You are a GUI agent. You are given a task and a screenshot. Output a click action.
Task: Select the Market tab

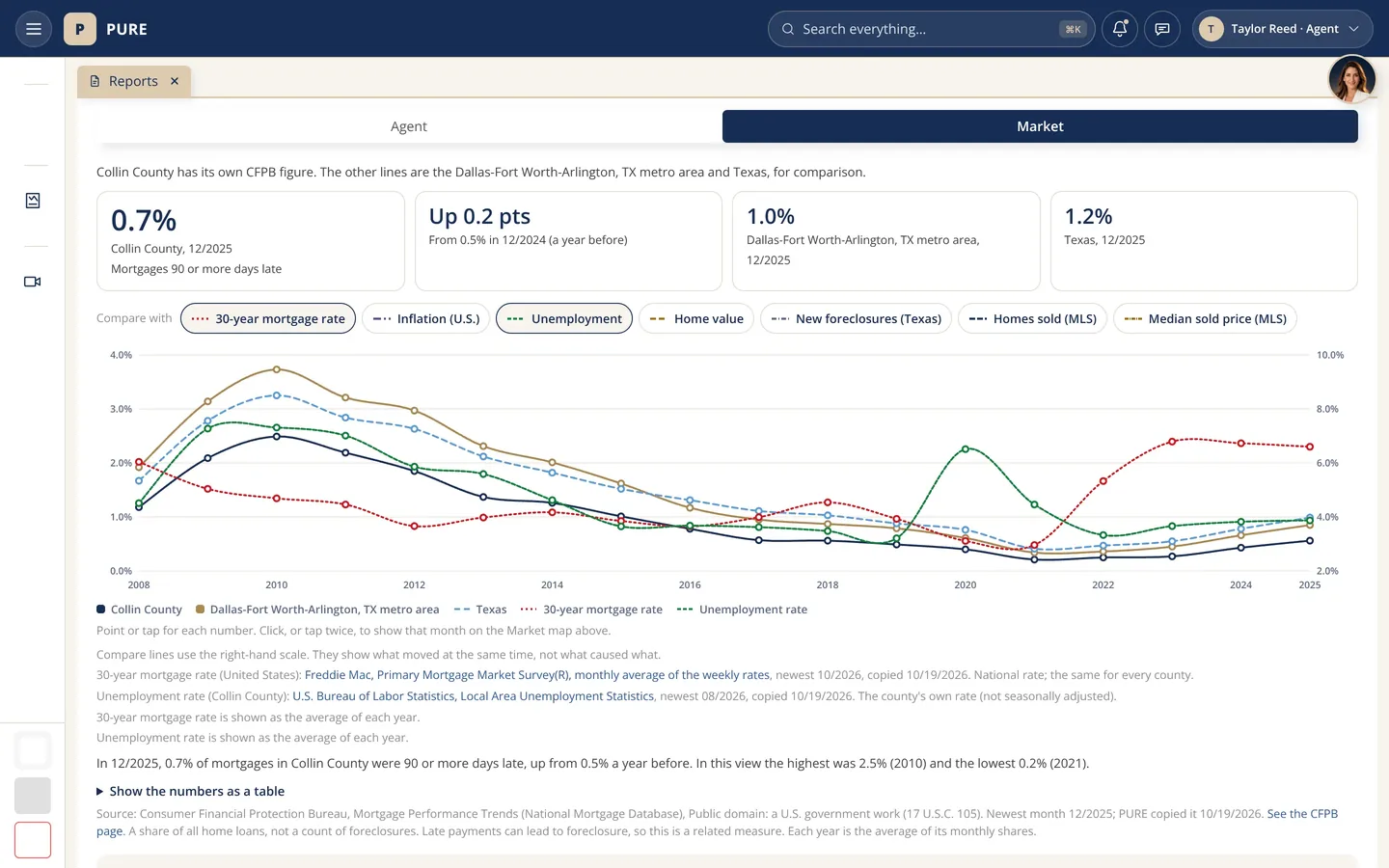[x=1040, y=126]
